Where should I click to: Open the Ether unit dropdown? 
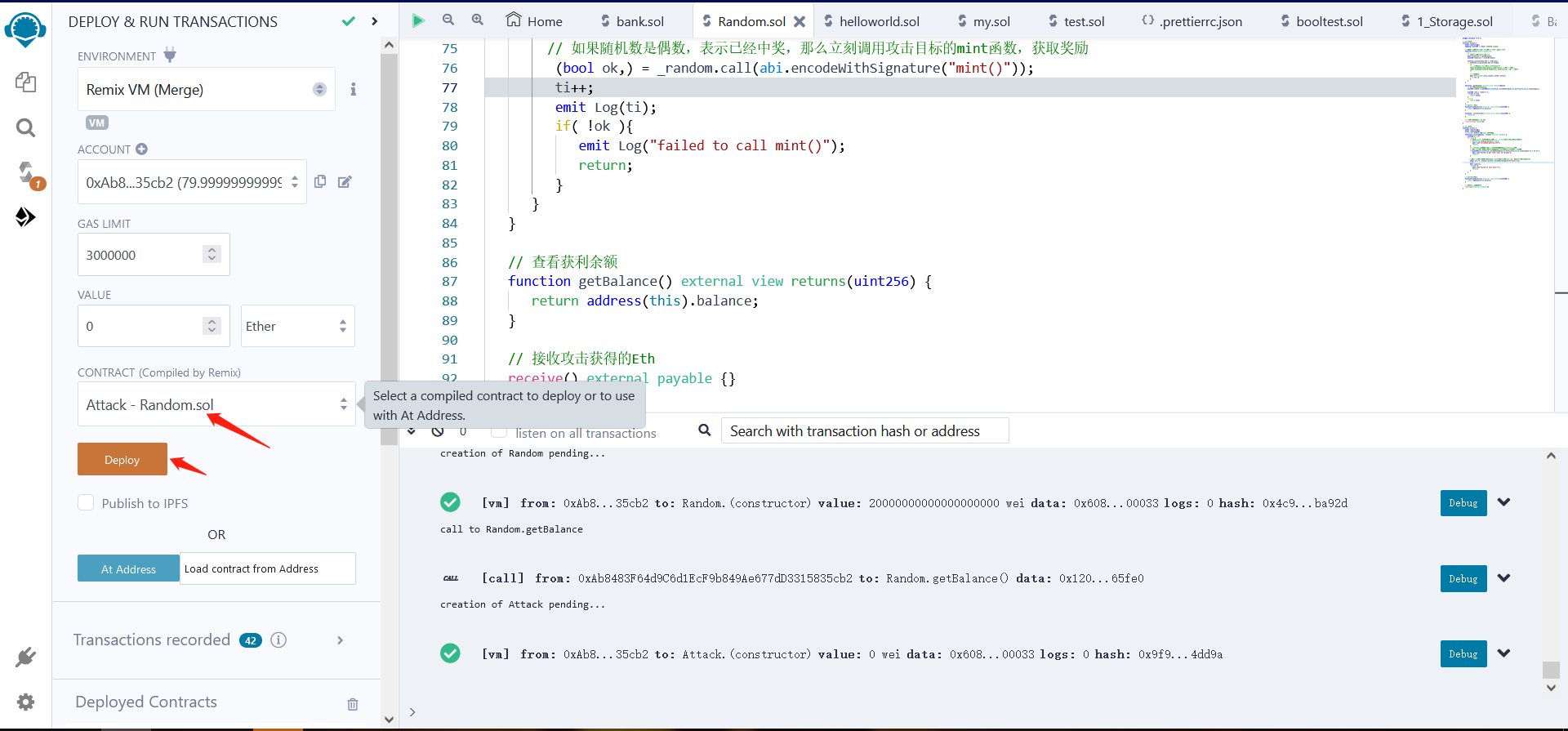298,326
